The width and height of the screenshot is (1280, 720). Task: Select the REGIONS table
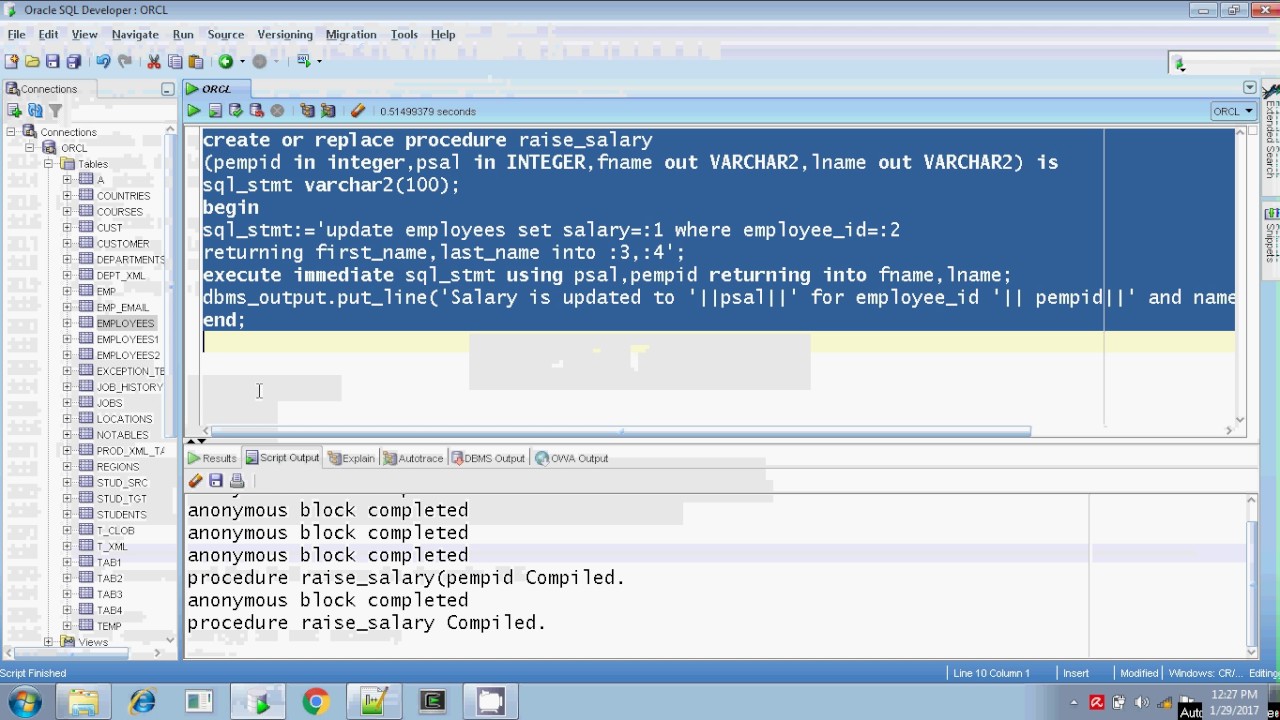point(118,467)
